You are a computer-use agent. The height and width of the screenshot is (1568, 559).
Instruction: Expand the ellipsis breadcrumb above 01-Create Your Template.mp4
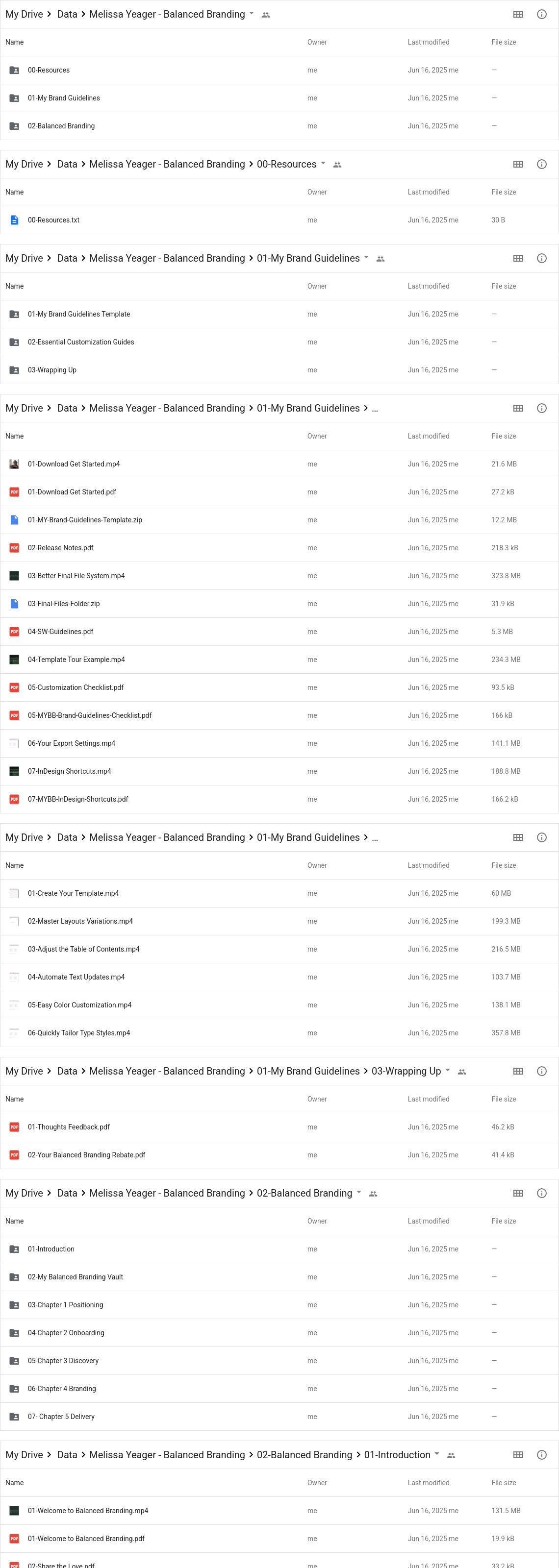tap(375, 837)
